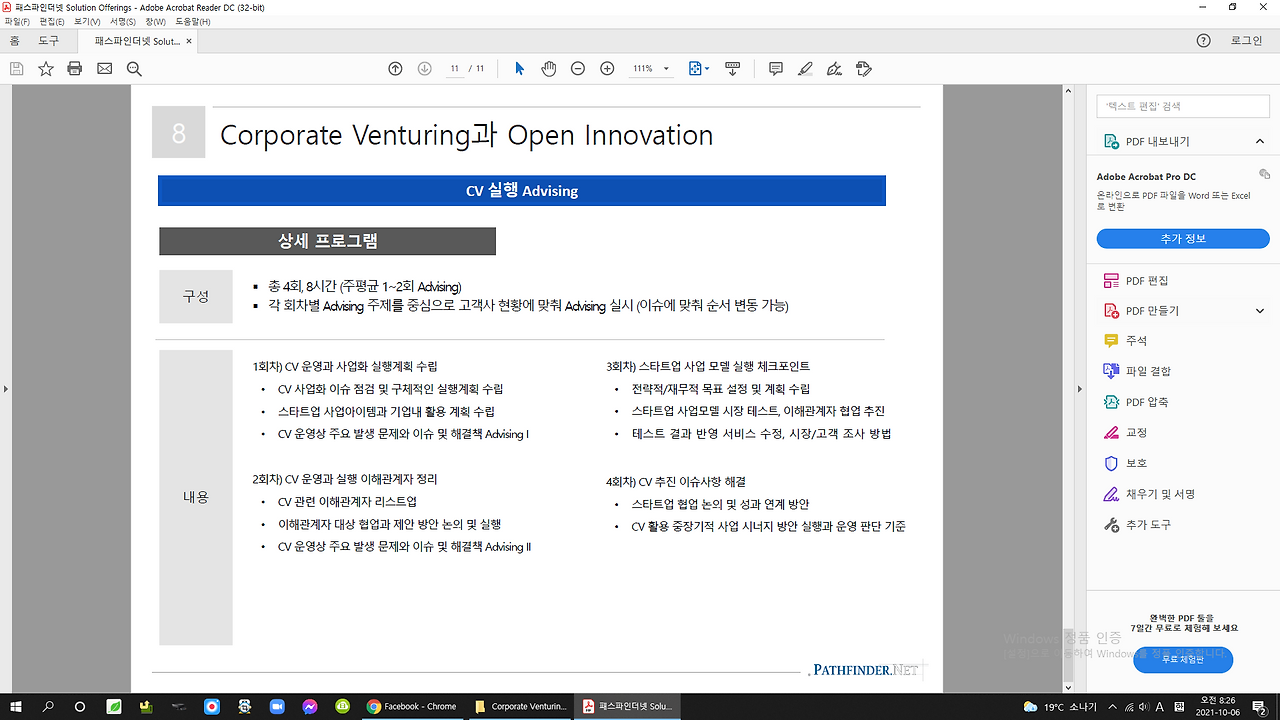Collapse the right tools pane arrow
Screen dimensions: 1280x720
pos(1079,389)
